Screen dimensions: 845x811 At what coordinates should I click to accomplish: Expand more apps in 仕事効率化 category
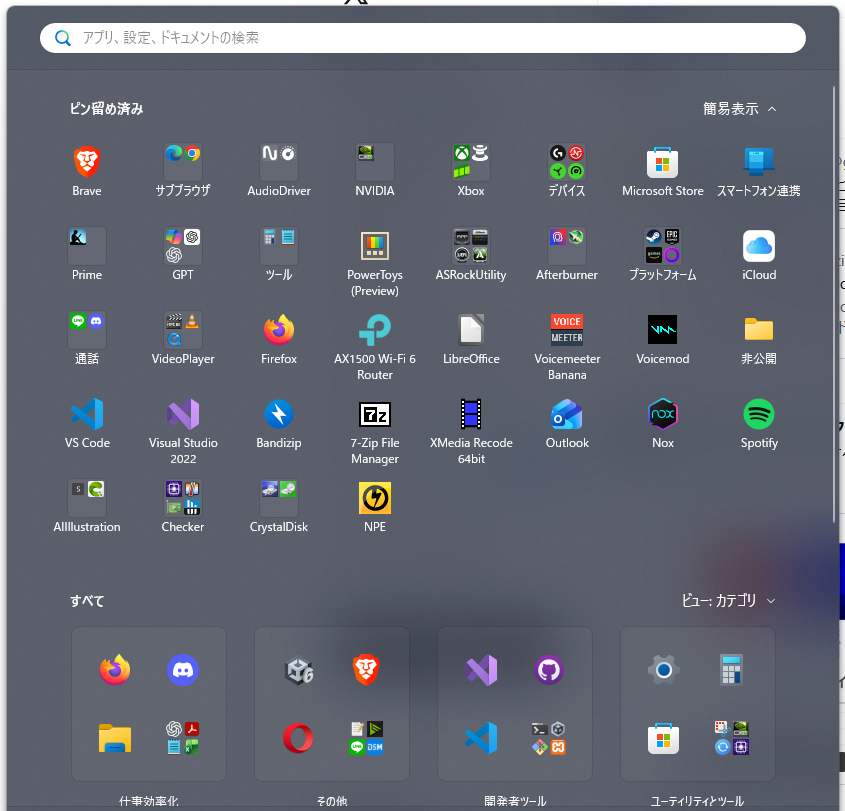pyautogui.click(x=183, y=738)
